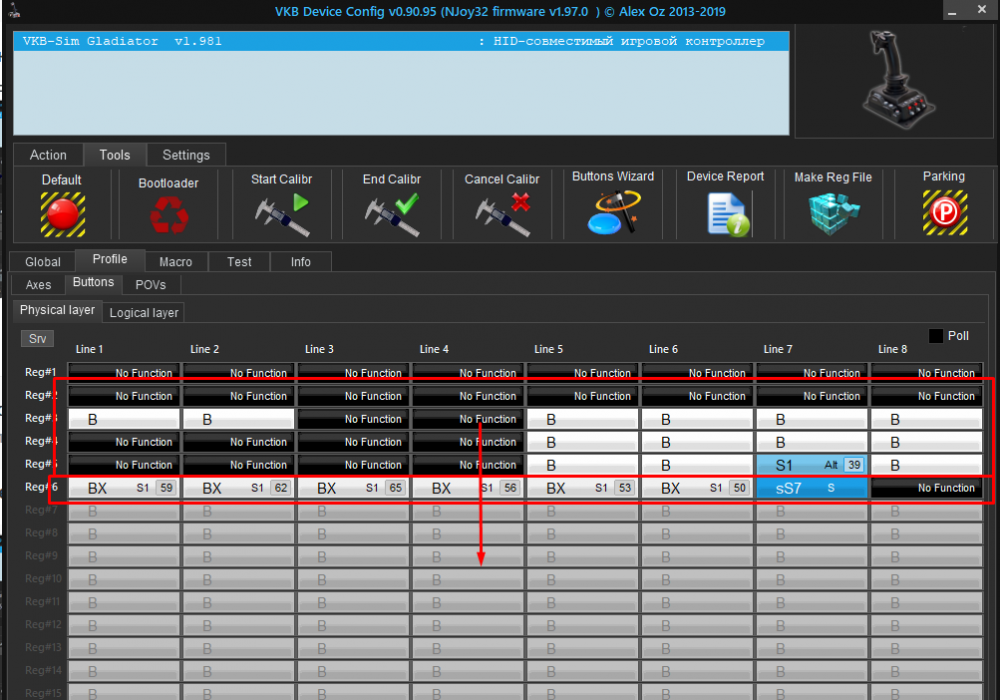
Task: Click the disabled Reg#12 Line 8 B cell
Action: pyautogui.click(x=927, y=626)
